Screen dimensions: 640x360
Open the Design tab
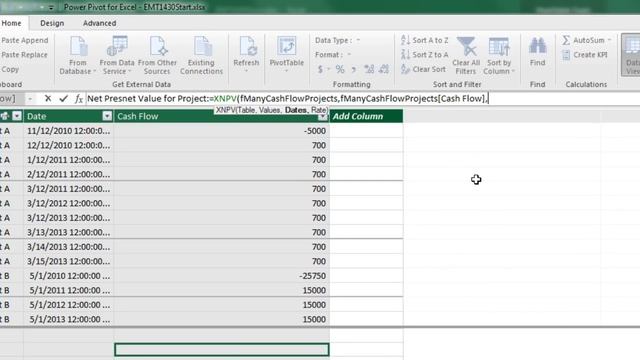52,23
